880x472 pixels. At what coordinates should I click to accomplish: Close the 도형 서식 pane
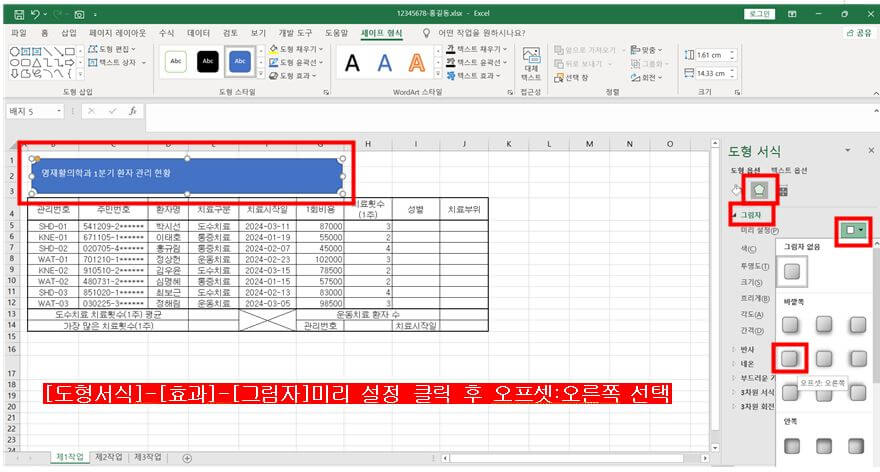pos(871,150)
